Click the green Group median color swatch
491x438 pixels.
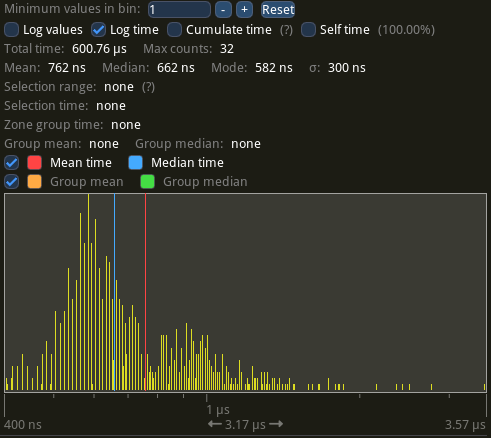148,182
